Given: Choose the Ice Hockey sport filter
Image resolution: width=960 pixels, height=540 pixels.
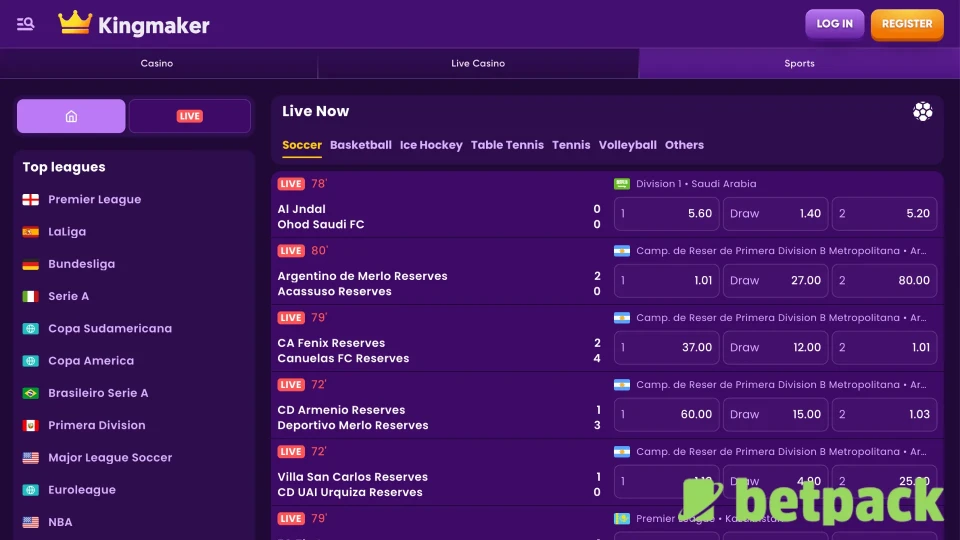Looking at the screenshot, I should (x=431, y=145).
